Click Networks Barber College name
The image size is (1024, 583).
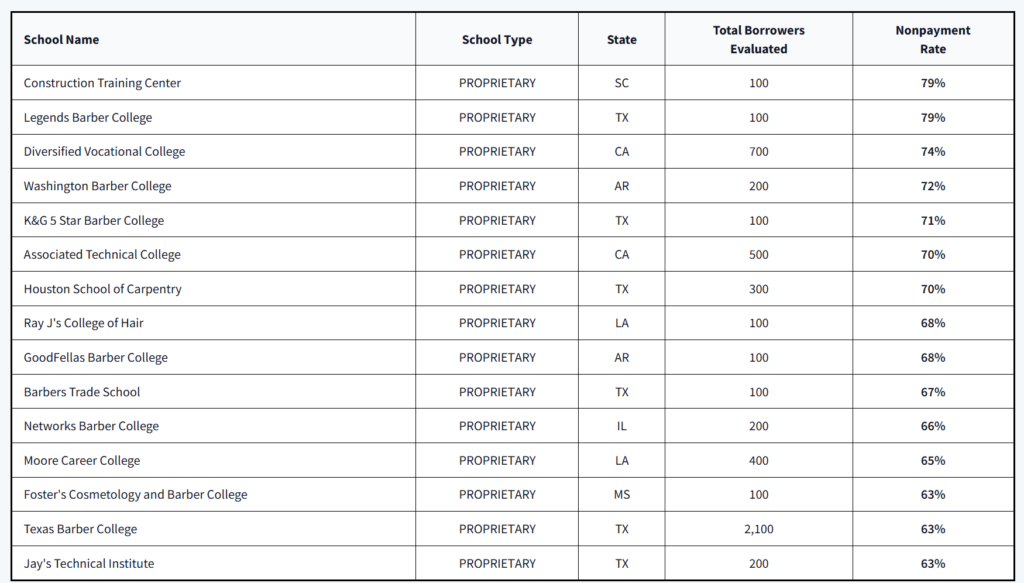(x=91, y=426)
